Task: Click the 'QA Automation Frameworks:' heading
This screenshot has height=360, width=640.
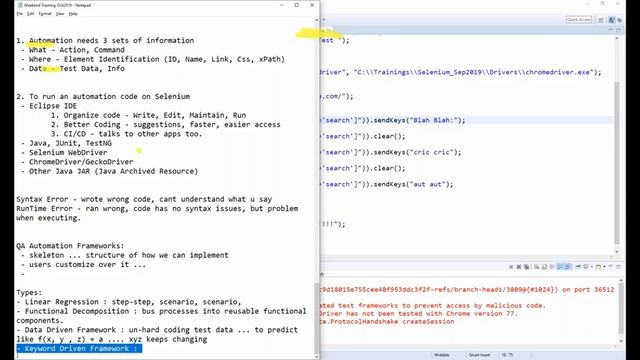Action: [70, 246]
